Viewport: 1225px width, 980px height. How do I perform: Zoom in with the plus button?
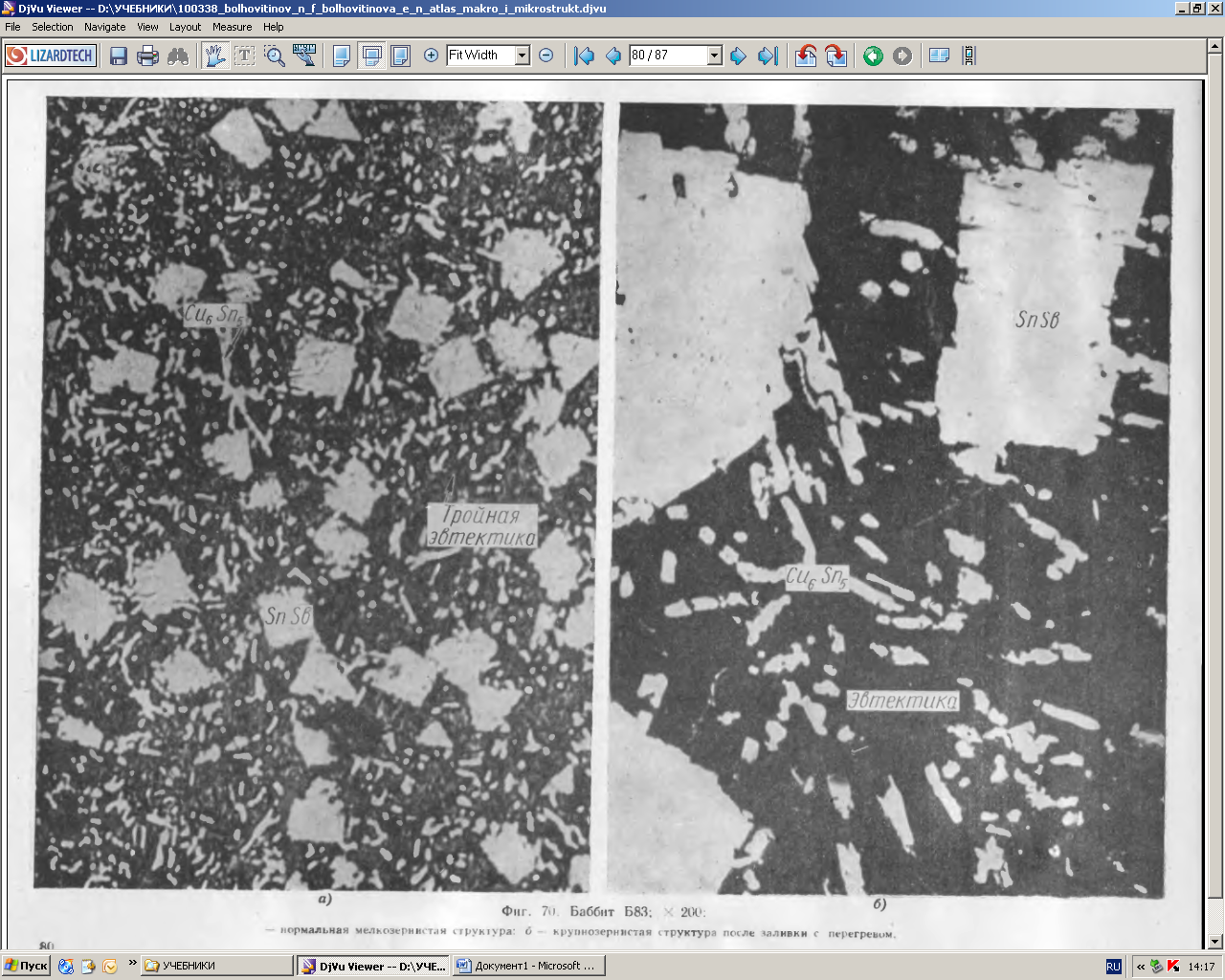(431, 56)
